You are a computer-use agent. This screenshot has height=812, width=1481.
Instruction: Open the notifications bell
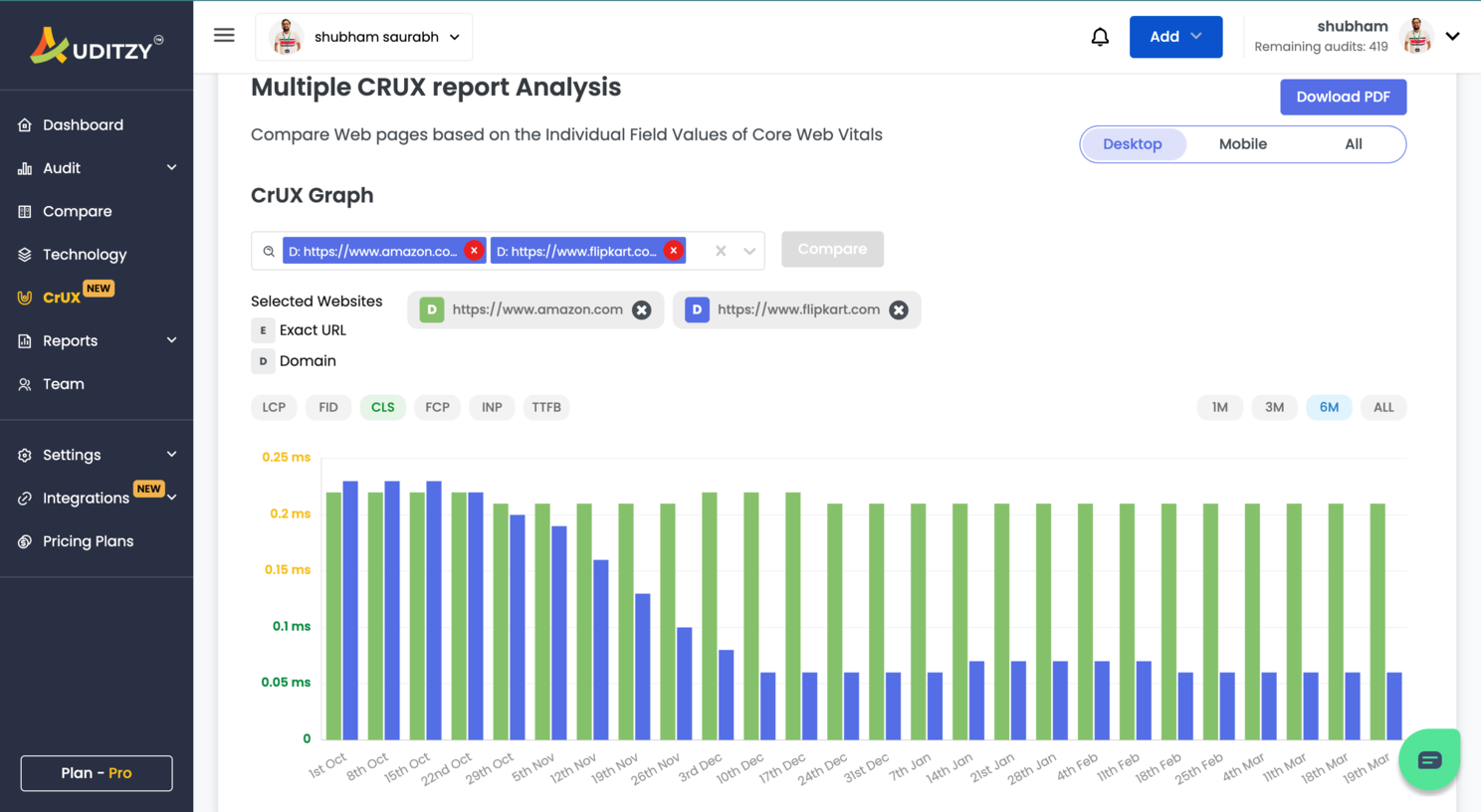tap(1100, 37)
